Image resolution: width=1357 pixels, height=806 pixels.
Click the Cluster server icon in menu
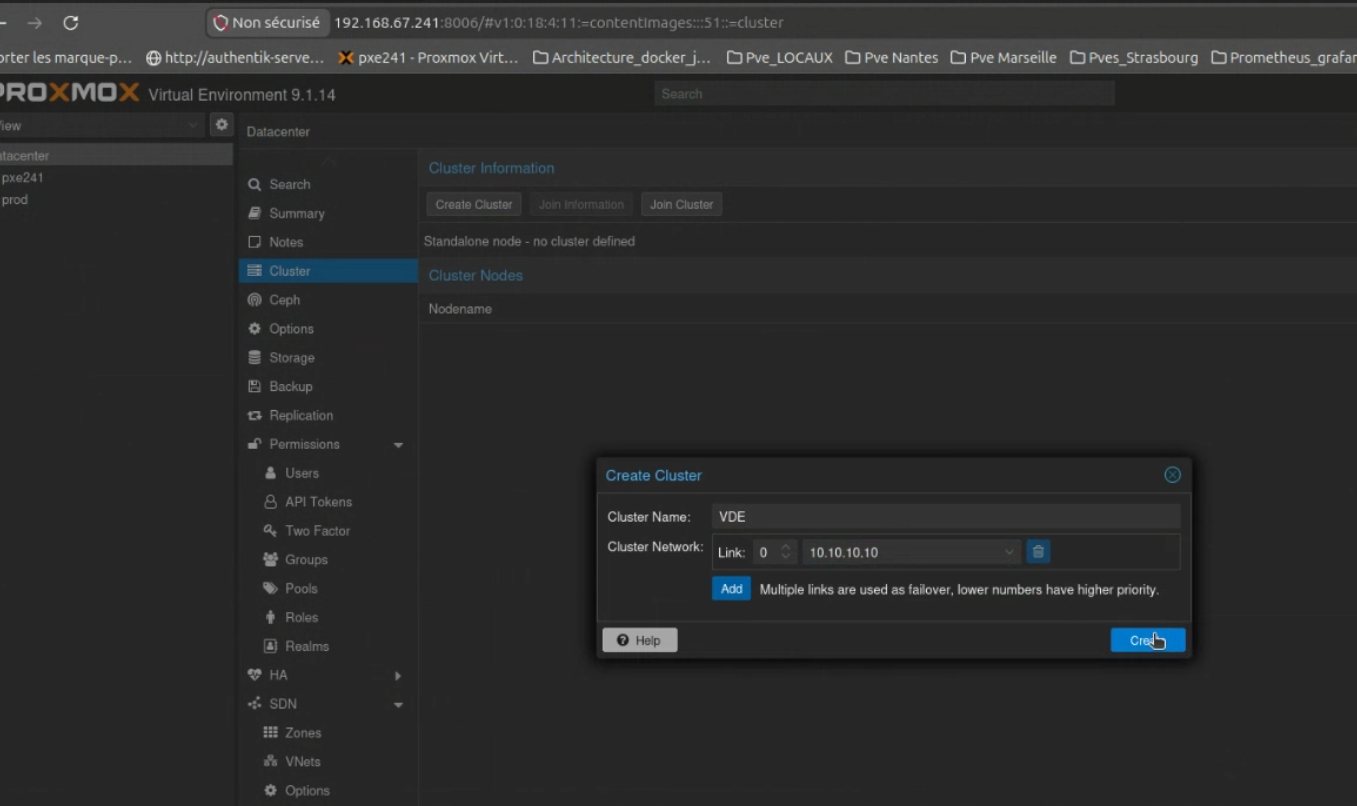[x=254, y=271]
